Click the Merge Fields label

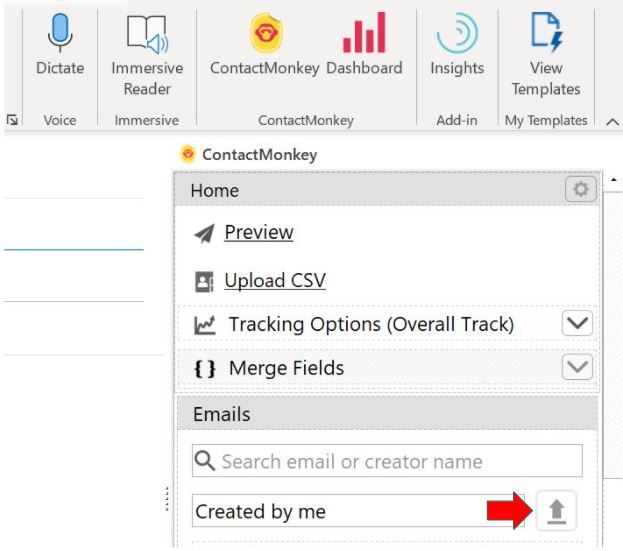286,368
